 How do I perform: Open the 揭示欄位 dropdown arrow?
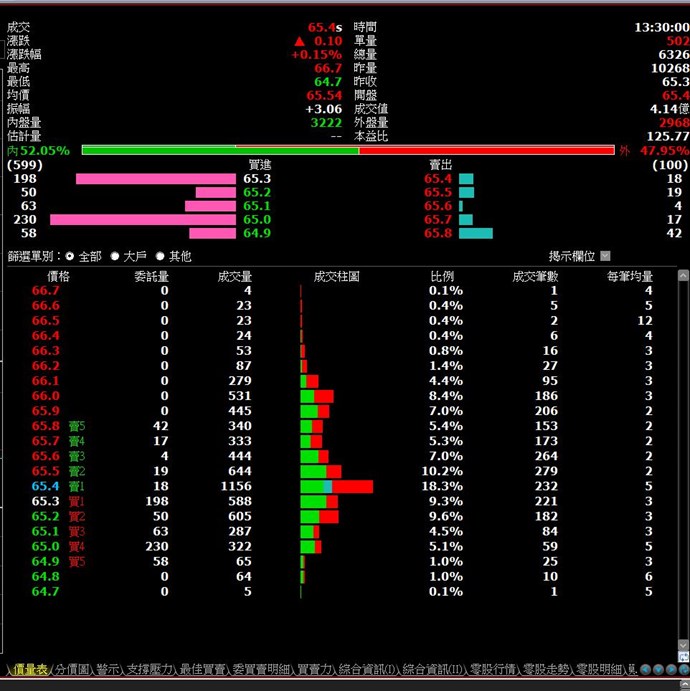605,256
